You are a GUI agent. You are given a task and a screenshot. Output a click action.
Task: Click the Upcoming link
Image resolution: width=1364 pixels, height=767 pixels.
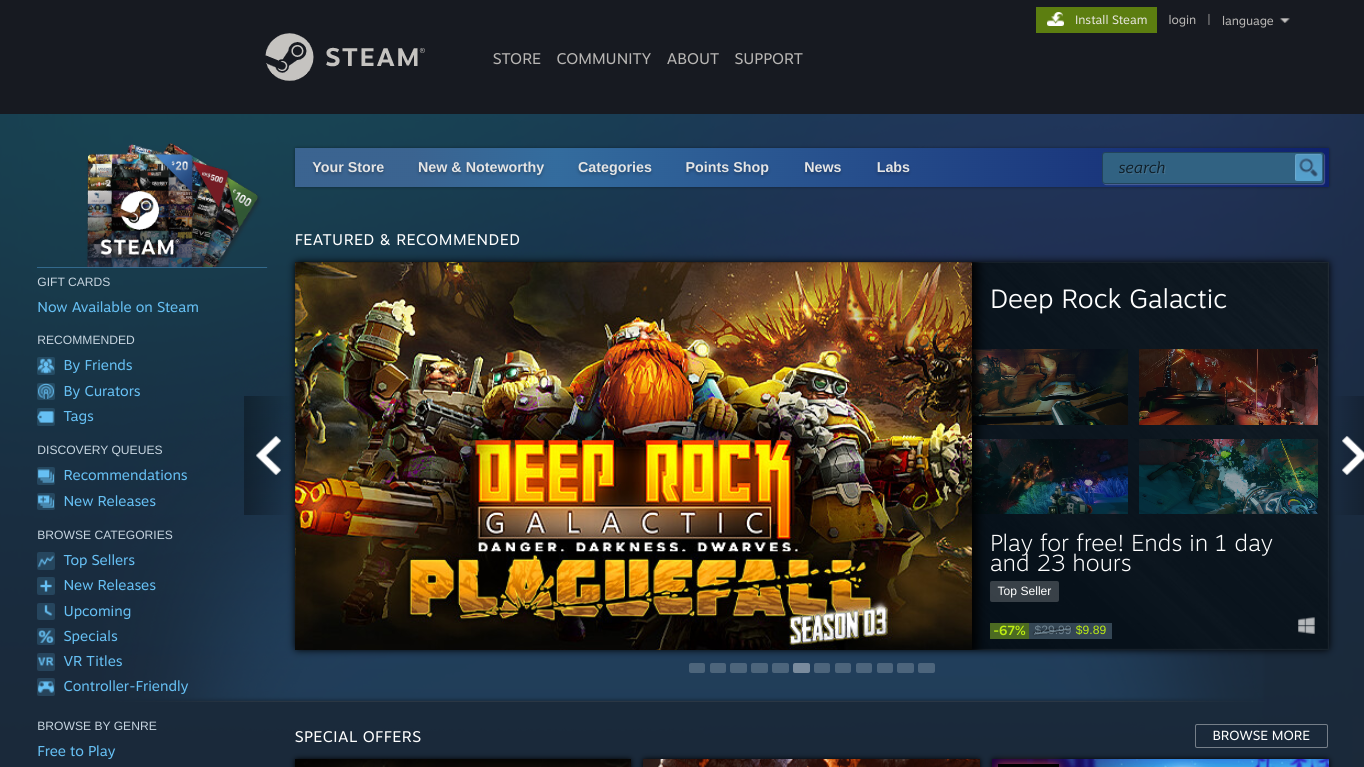tap(97, 611)
